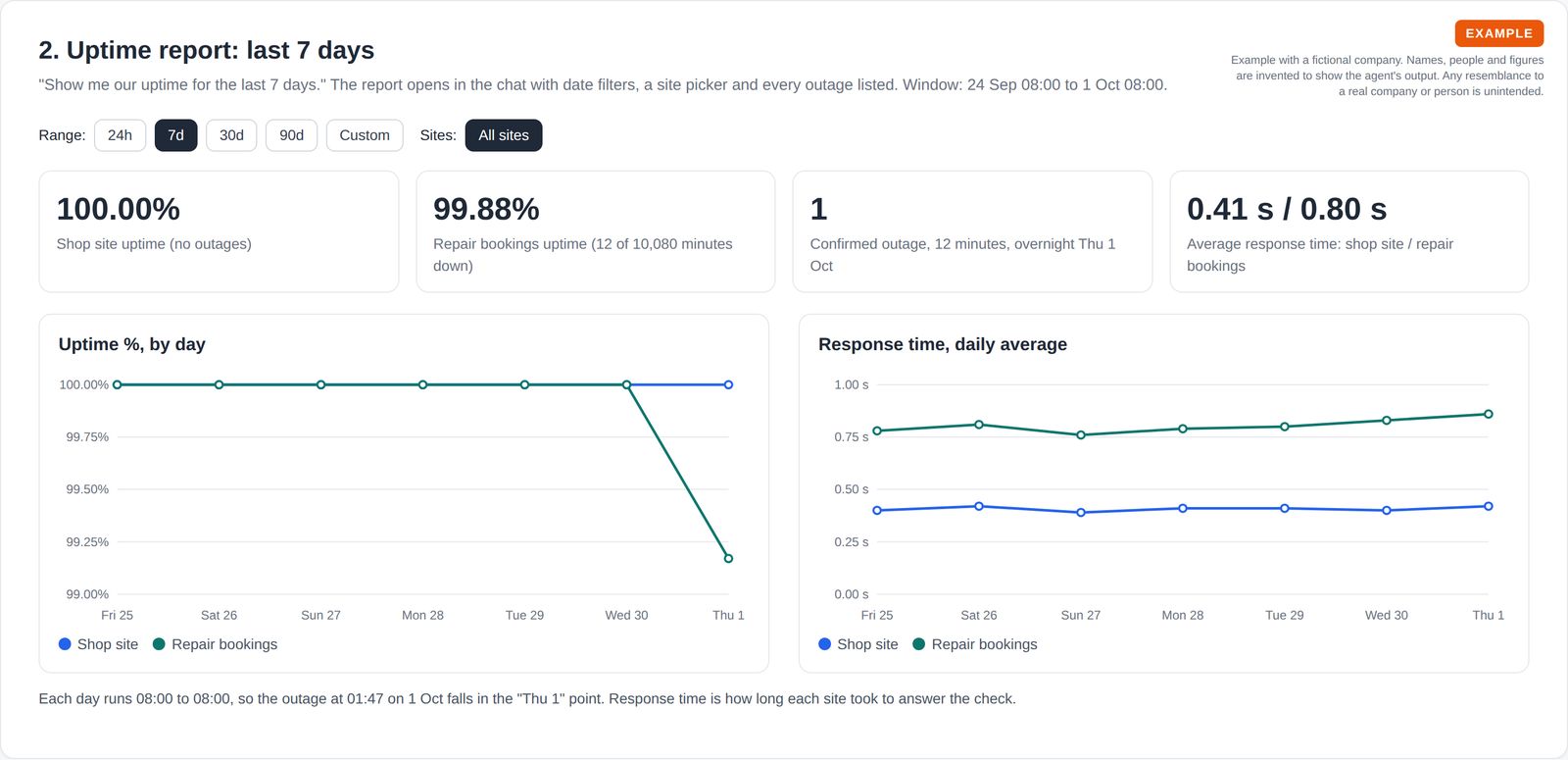Toggle Repair bookings legend in Uptime chart
The height and width of the screenshot is (760, 1568).
(215, 644)
